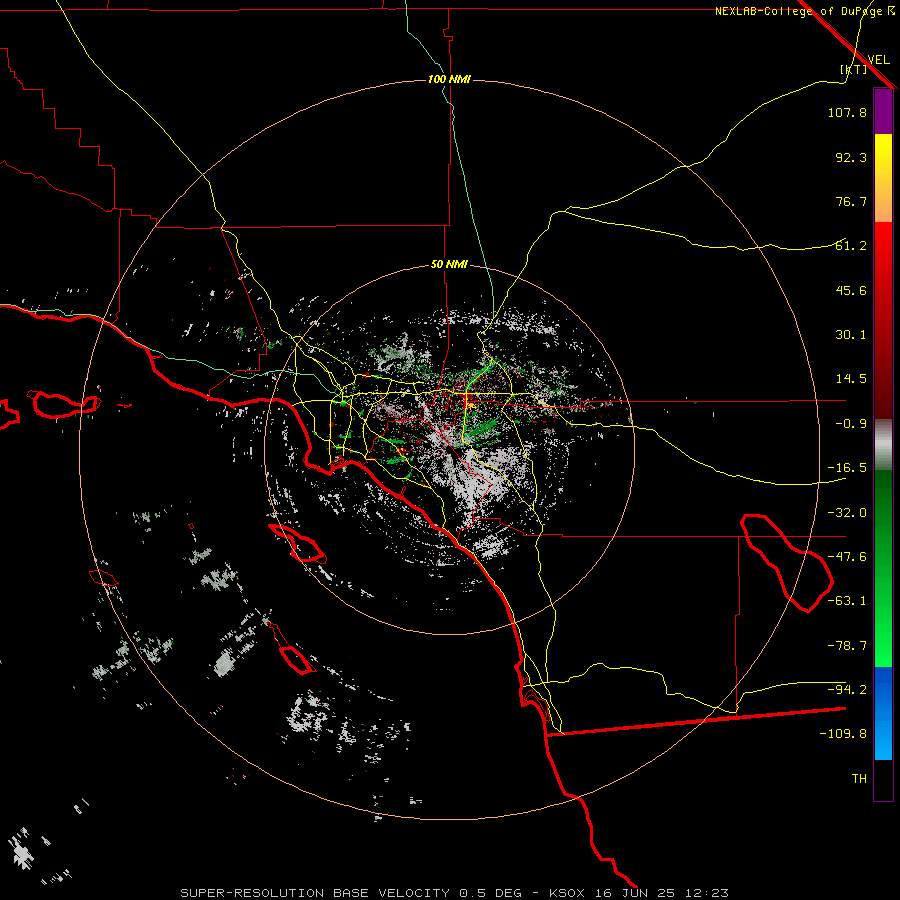Click the 76.7 velocity scale value
Screen dimensions: 900x900
(x=851, y=201)
